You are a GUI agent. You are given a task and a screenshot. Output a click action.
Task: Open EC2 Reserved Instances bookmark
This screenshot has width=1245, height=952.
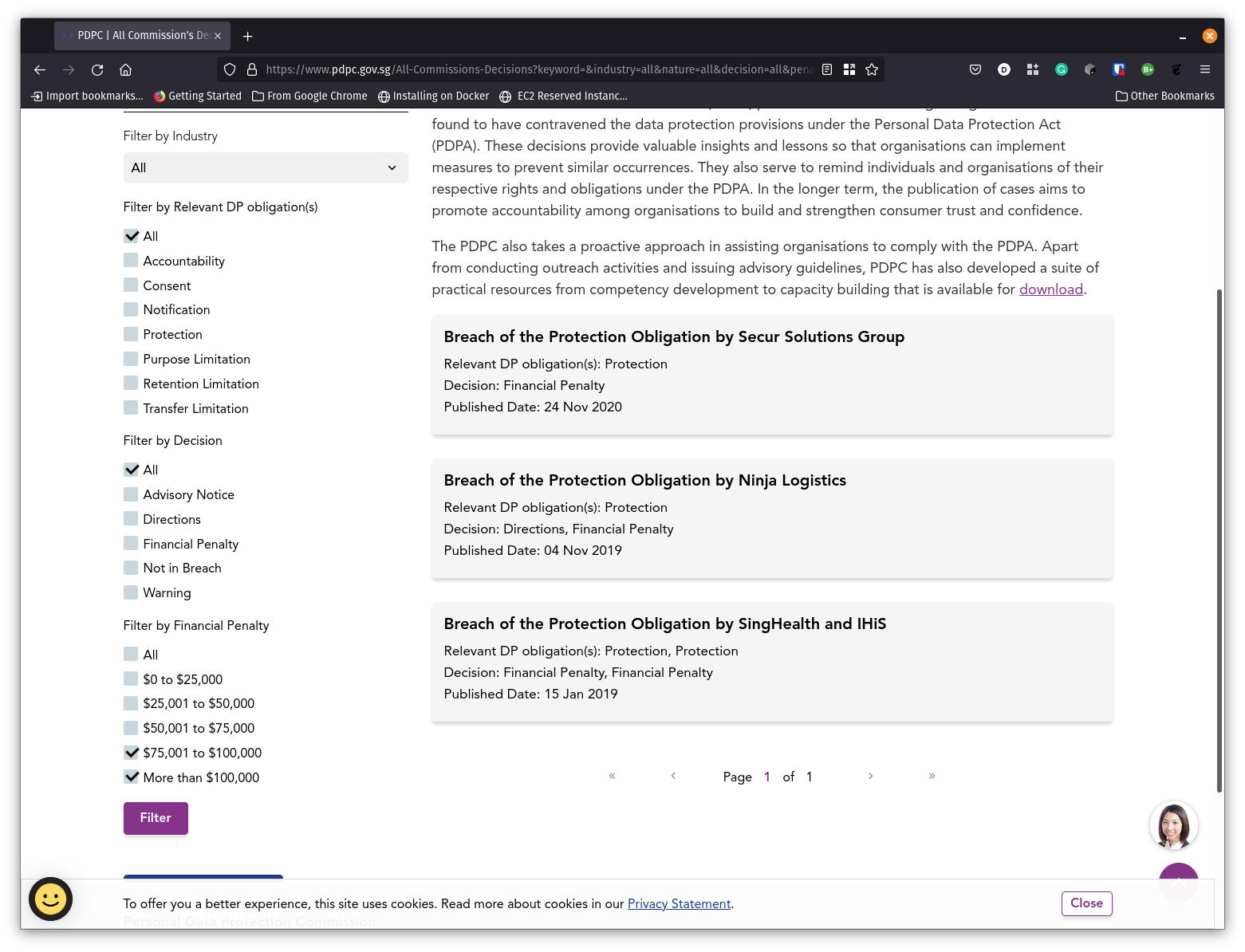(x=564, y=96)
